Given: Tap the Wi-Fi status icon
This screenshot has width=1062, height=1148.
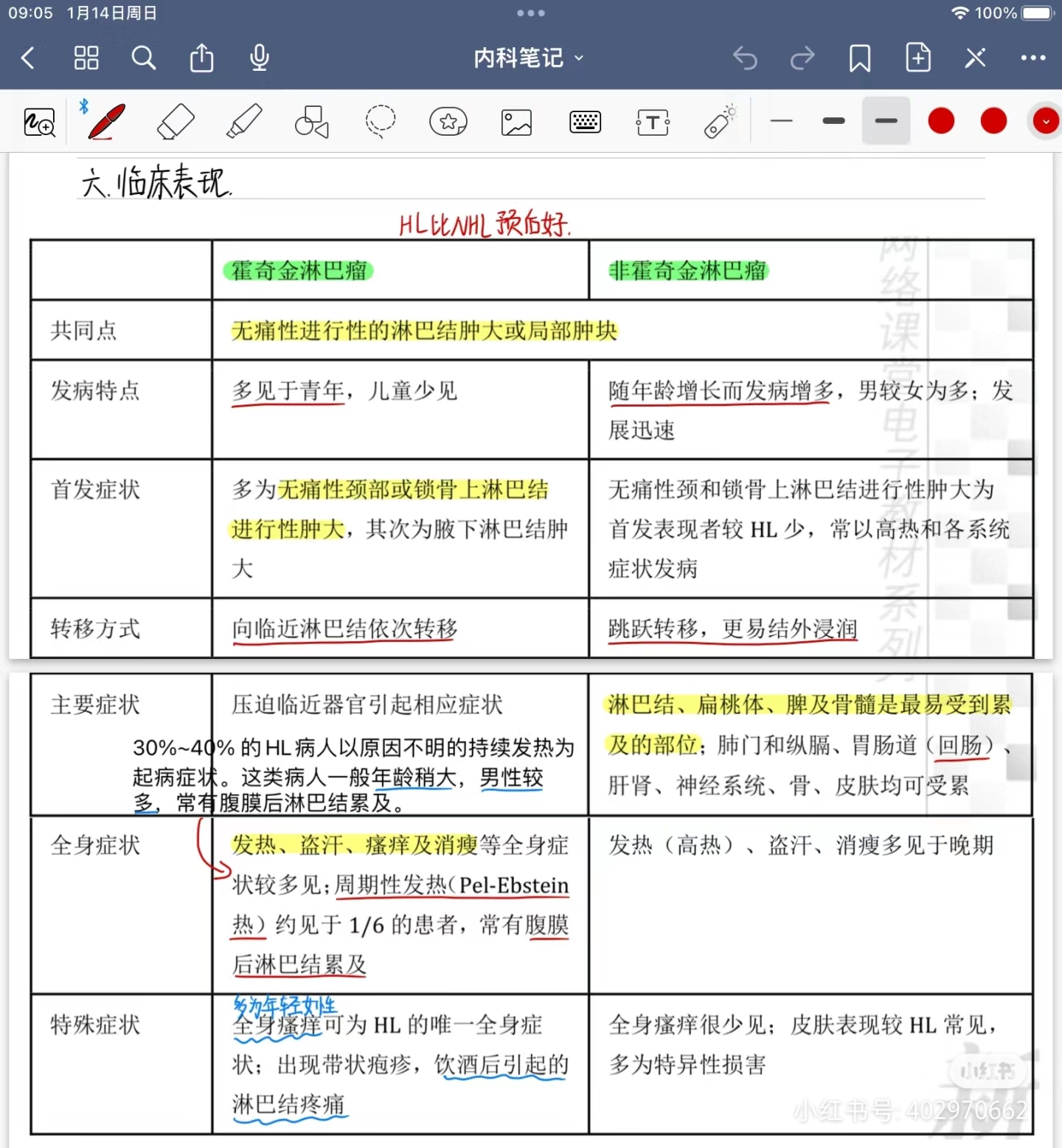Looking at the screenshot, I should tap(959, 13).
